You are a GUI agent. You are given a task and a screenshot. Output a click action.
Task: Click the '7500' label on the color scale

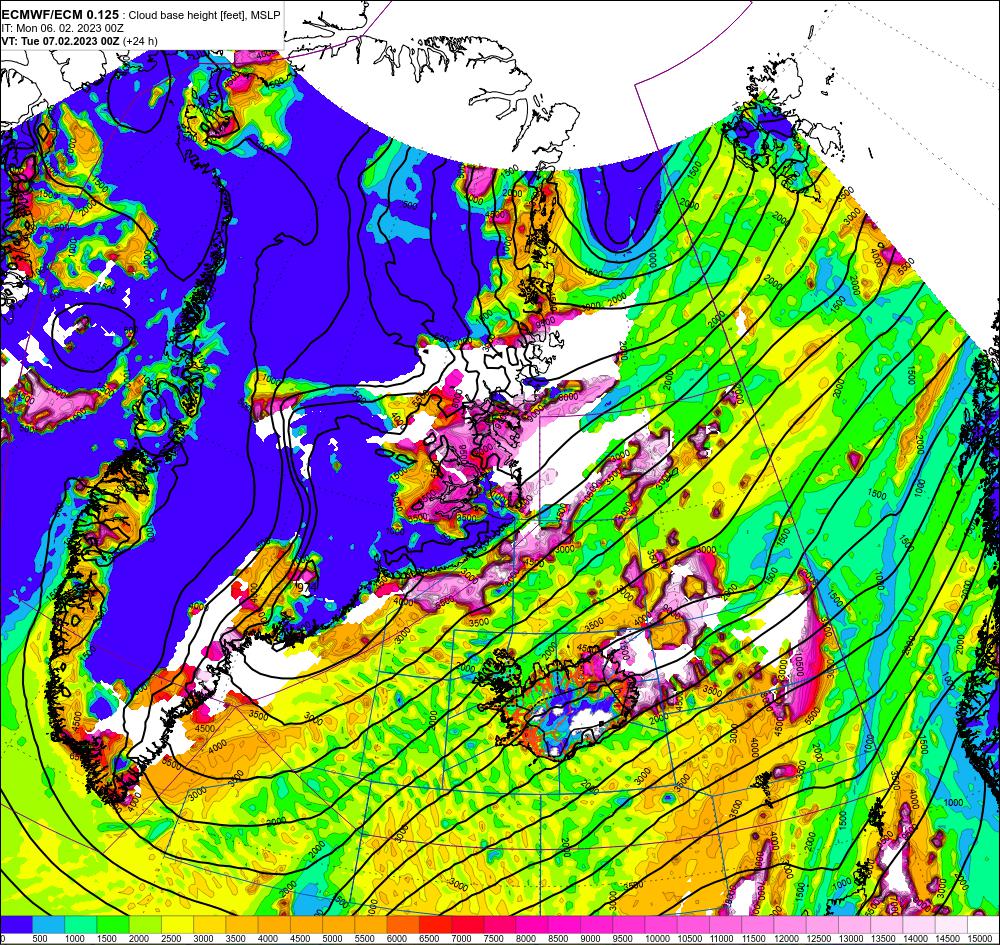click(492, 938)
